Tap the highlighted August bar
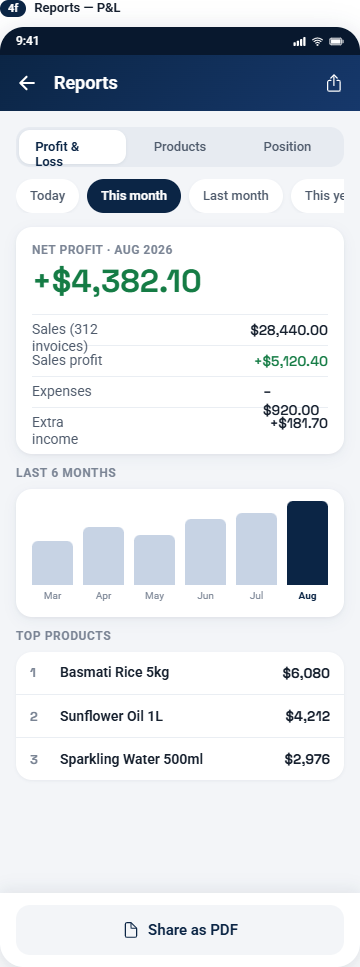 pyautogui.click(x=308, y=543)
